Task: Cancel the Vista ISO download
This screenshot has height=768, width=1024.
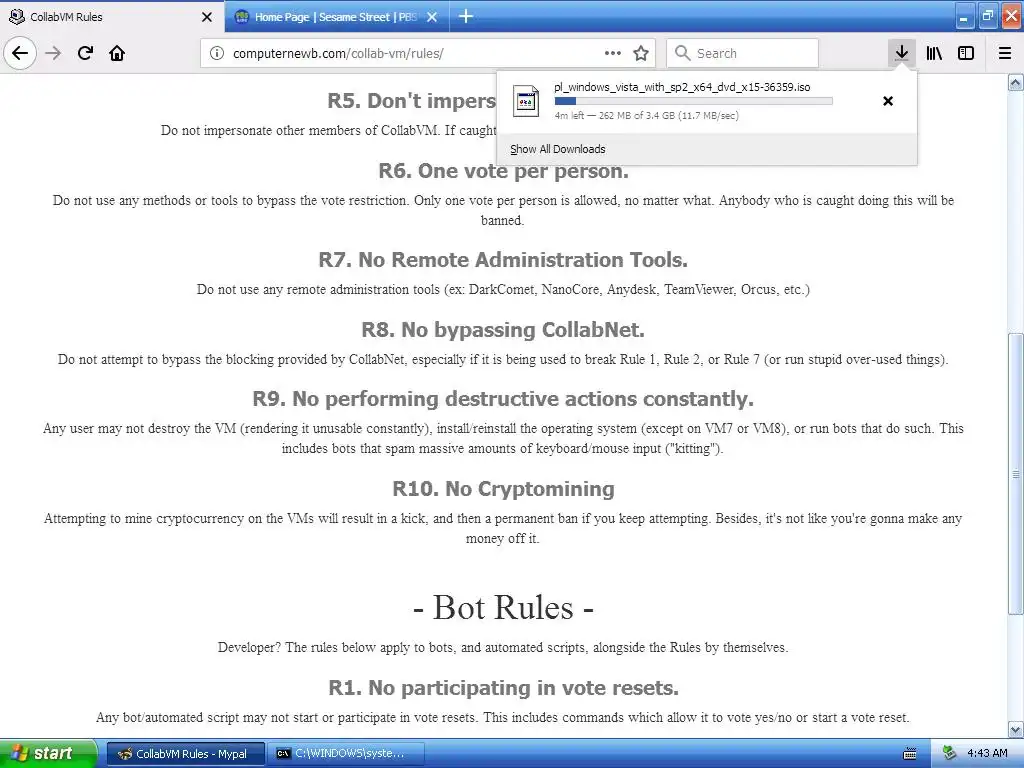Action: point(888,101)
